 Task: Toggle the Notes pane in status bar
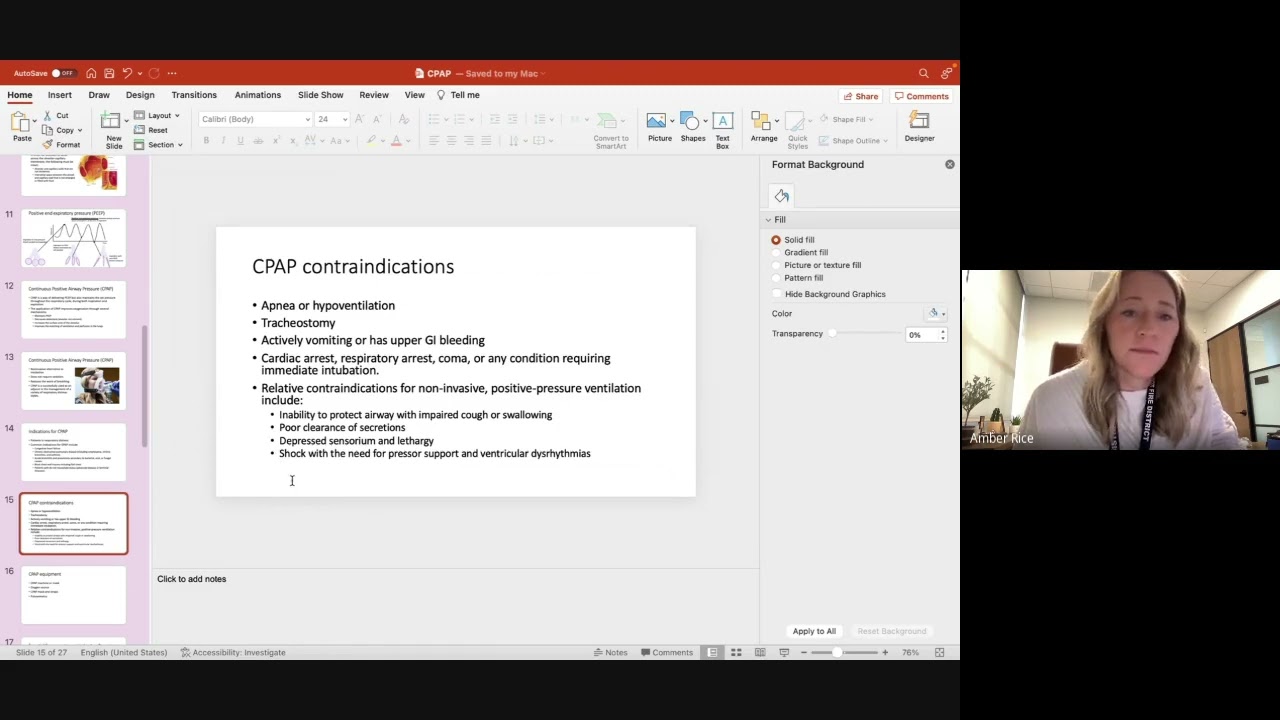[610, 652]
